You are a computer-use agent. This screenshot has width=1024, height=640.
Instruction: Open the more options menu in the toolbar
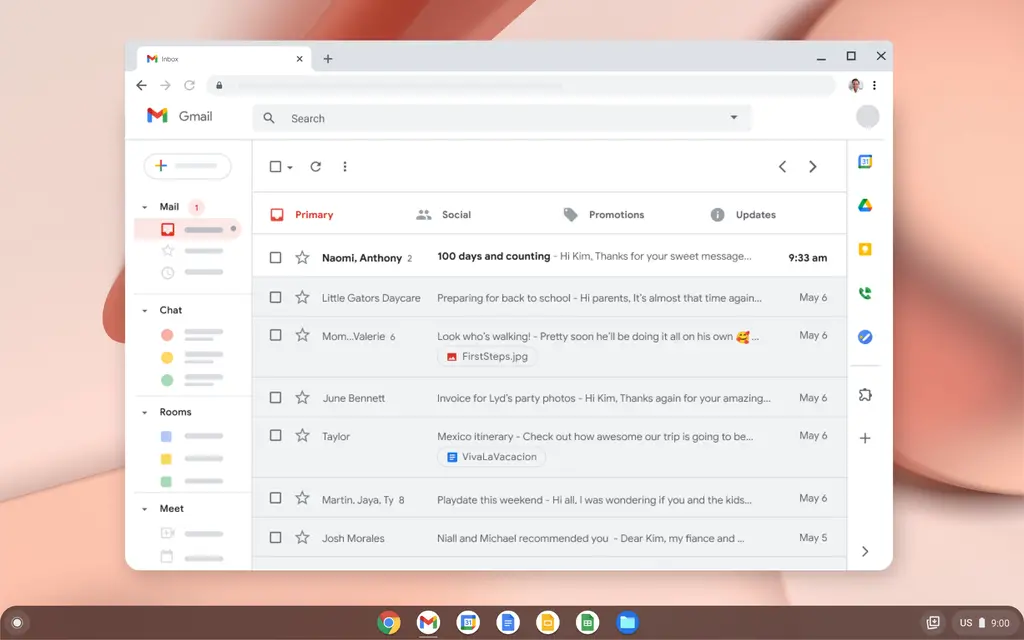coord(345,166)
